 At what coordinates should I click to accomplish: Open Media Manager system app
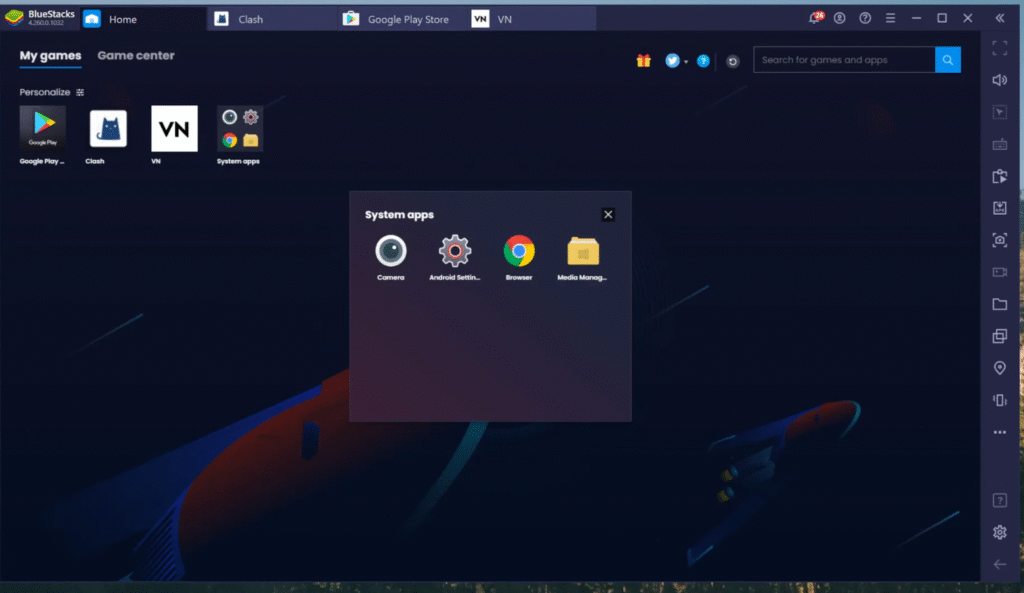pos(583,252)
